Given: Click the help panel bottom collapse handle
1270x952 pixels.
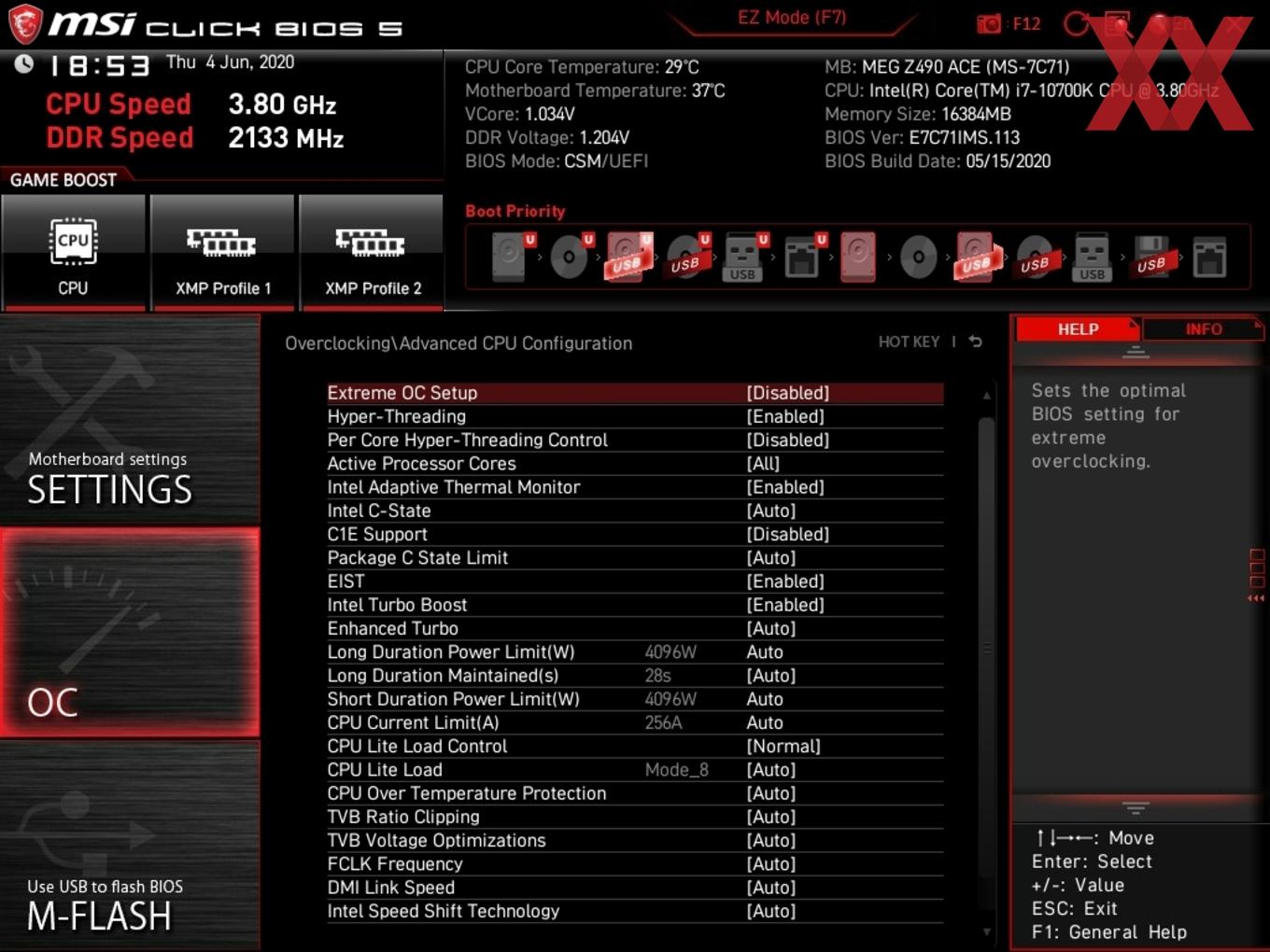Looking at the screenshot, I should click(1136, 806).
